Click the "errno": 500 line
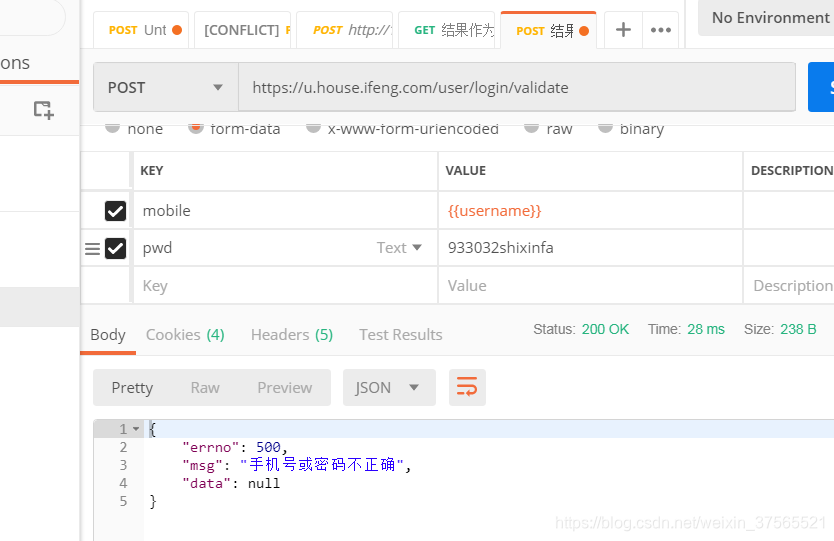The width and height of the screenshot is (834, 541). [x=235, y=447]
